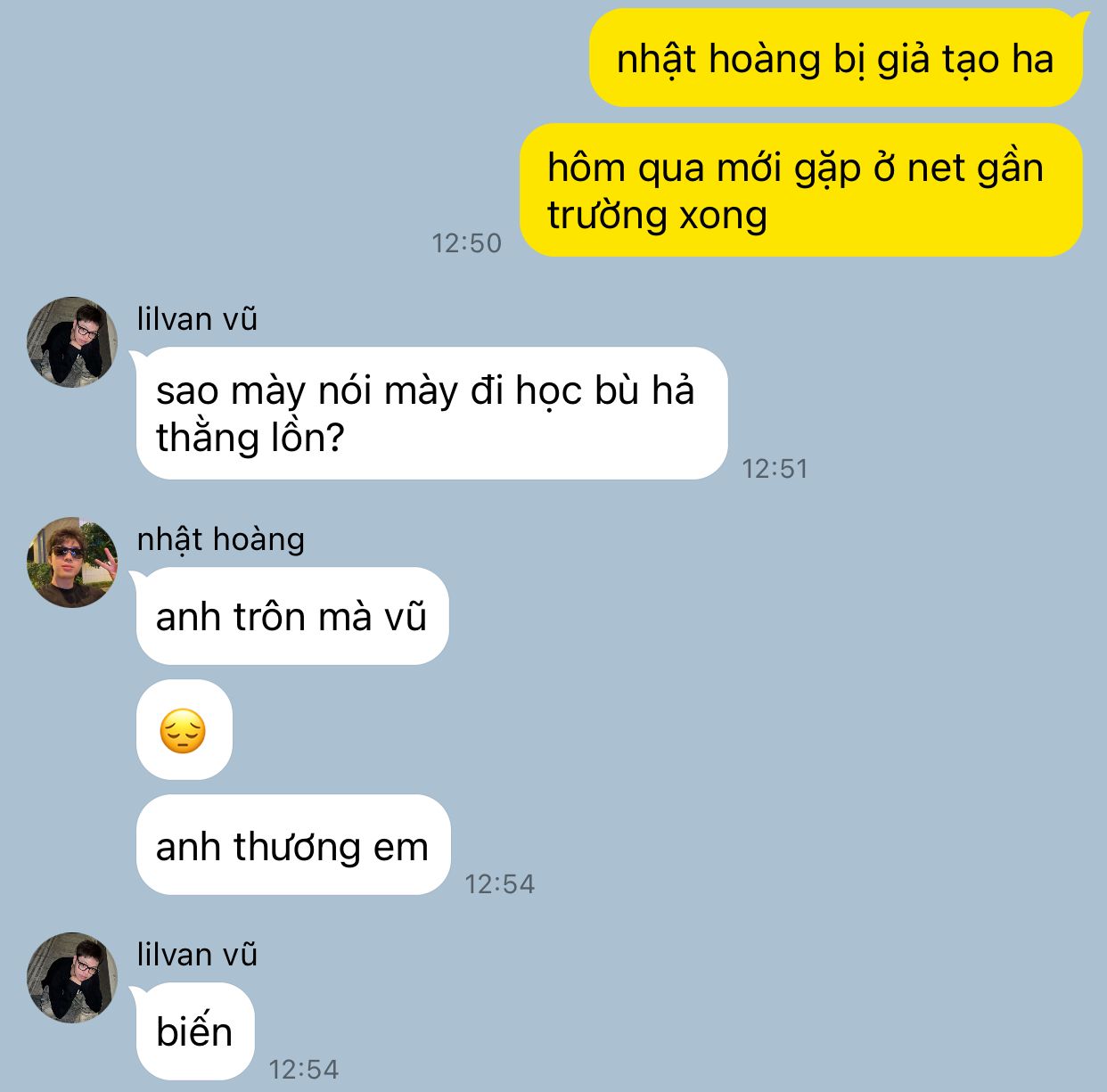Screen dimensions: 1107x1092
Task: Open lilvan vũ's avatar beside the first reply
Action: (72, 342)
